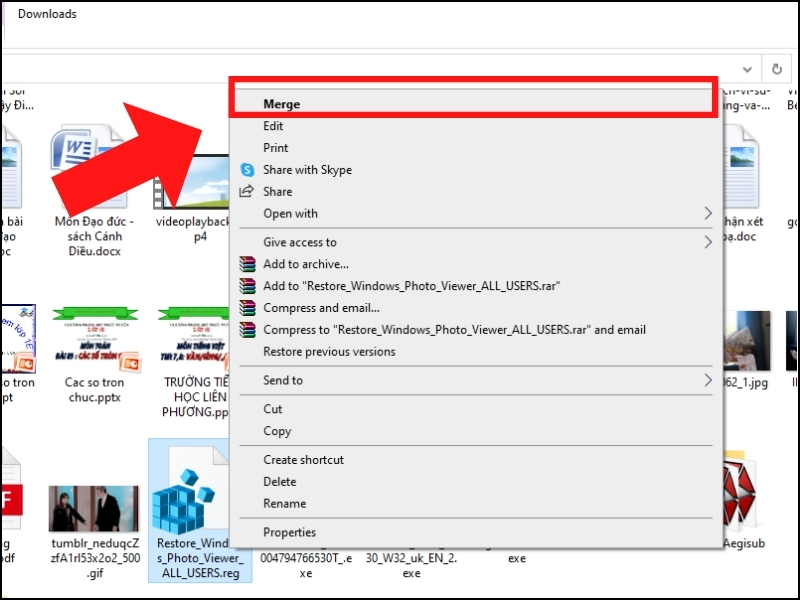Select the Aegisub application icon
The width and height of the screenshot is (800, 600).
pos(740,491)
